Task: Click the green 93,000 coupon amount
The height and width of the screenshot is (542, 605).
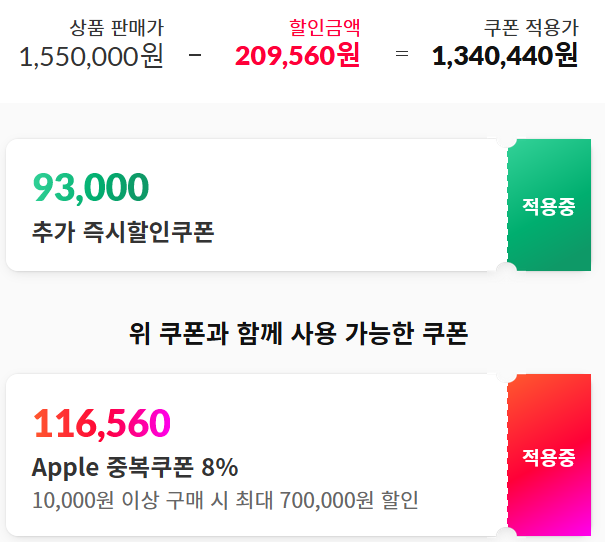Action: 91,187
